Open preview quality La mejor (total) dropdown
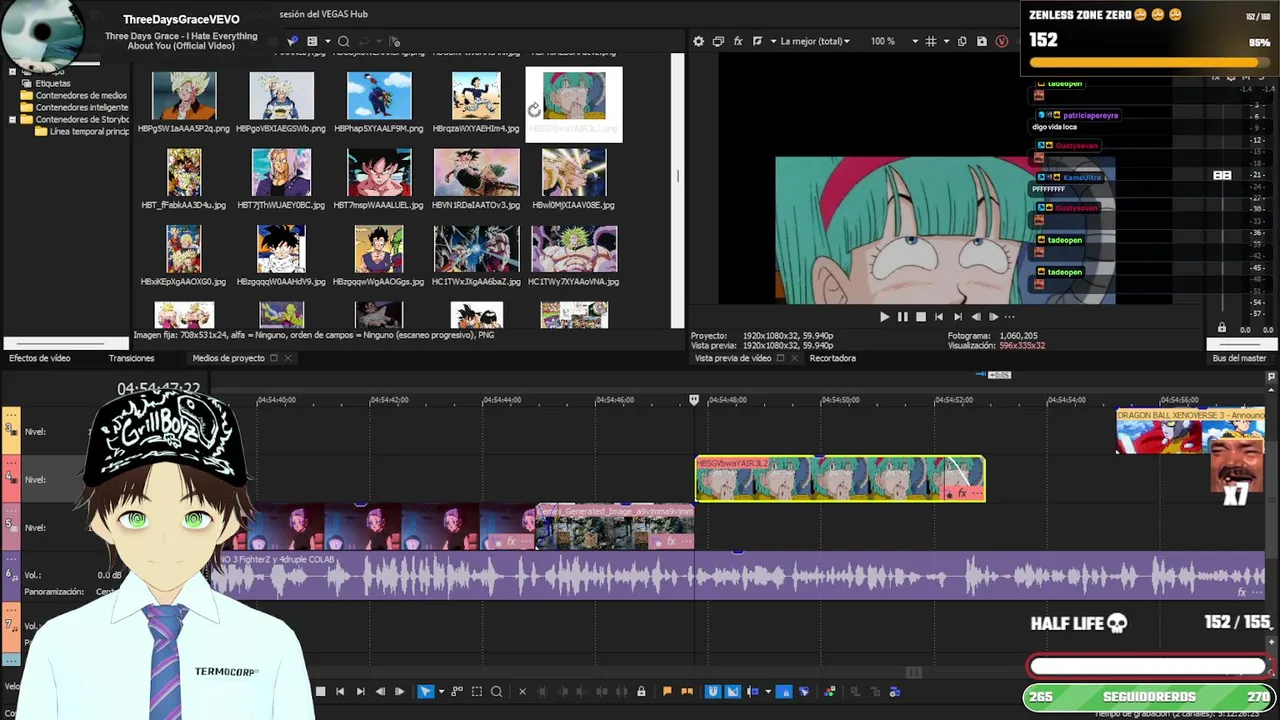 pyautogui.click(x=814, y=41)
